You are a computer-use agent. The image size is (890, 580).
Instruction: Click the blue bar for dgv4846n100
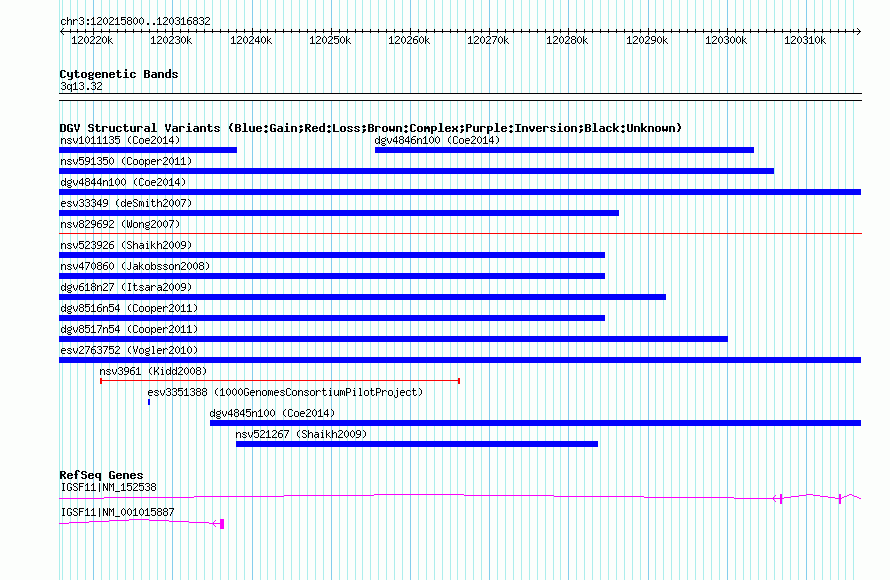564,150
